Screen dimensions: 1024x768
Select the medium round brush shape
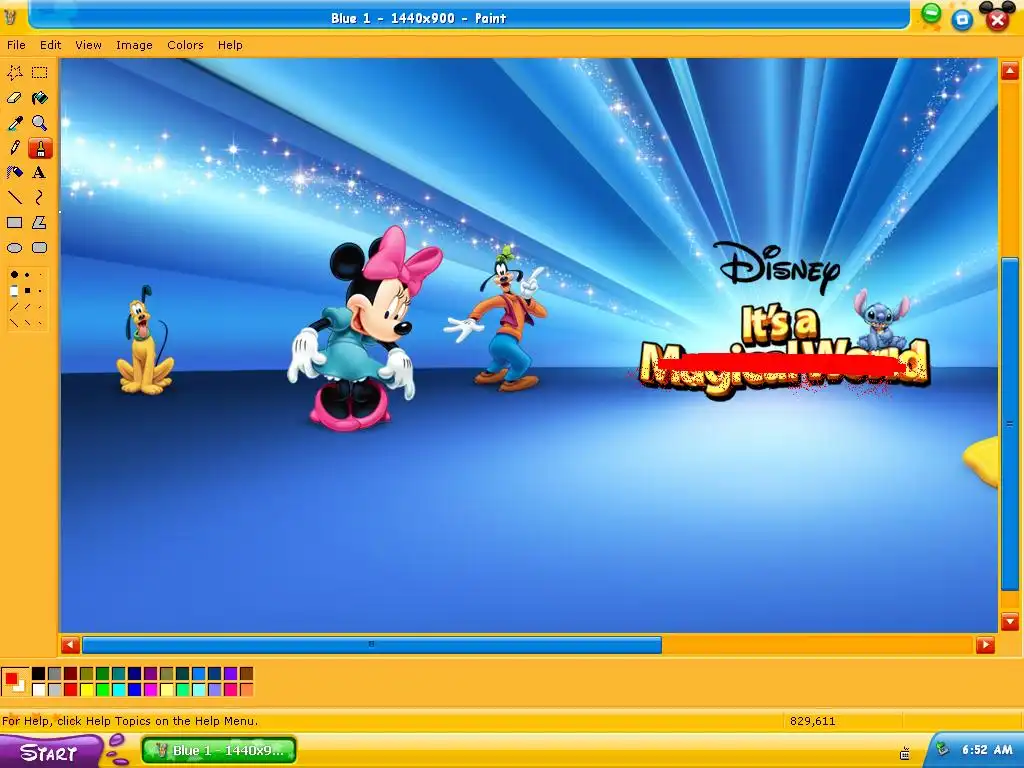(27, 275)
